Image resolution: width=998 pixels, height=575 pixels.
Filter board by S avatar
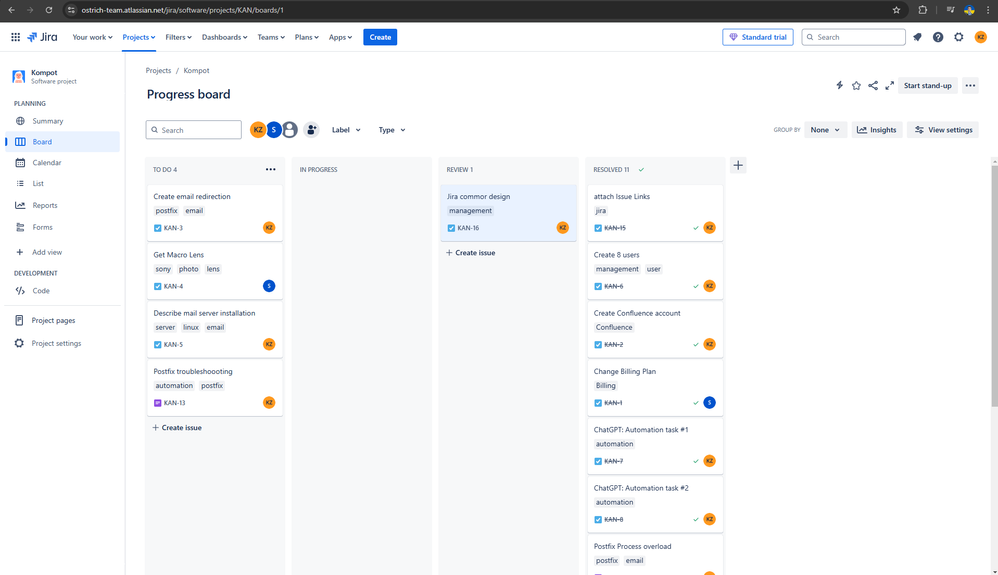pos(274,130)
